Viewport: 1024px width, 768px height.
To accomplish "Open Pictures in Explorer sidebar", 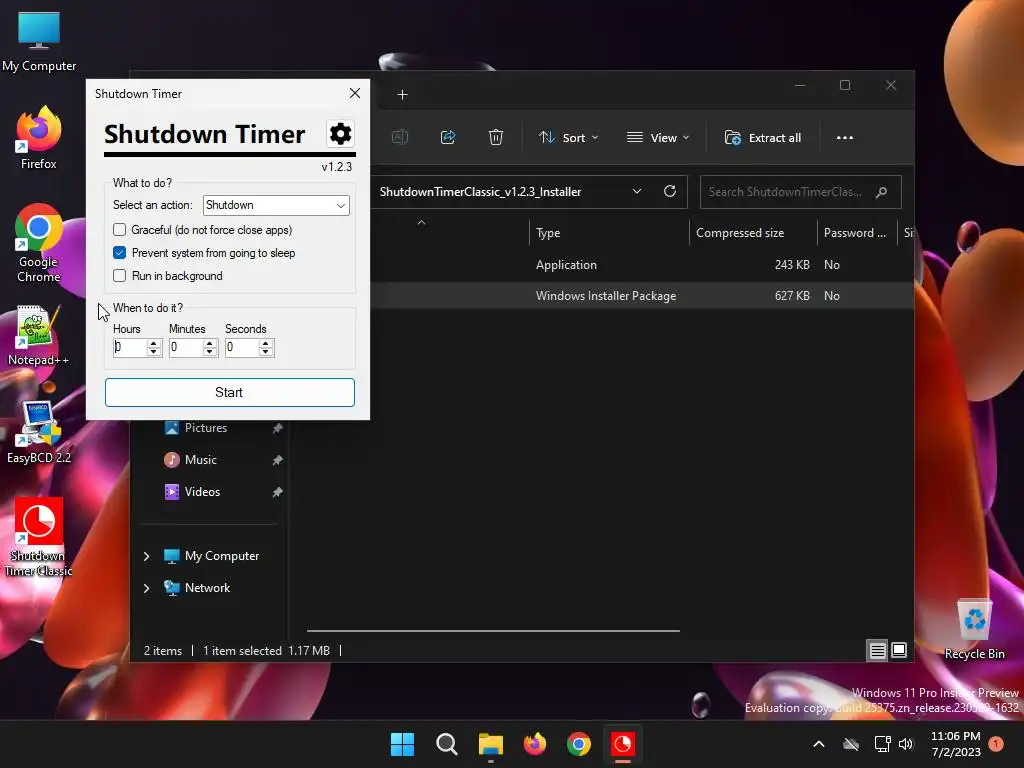I will coord(206,428).
